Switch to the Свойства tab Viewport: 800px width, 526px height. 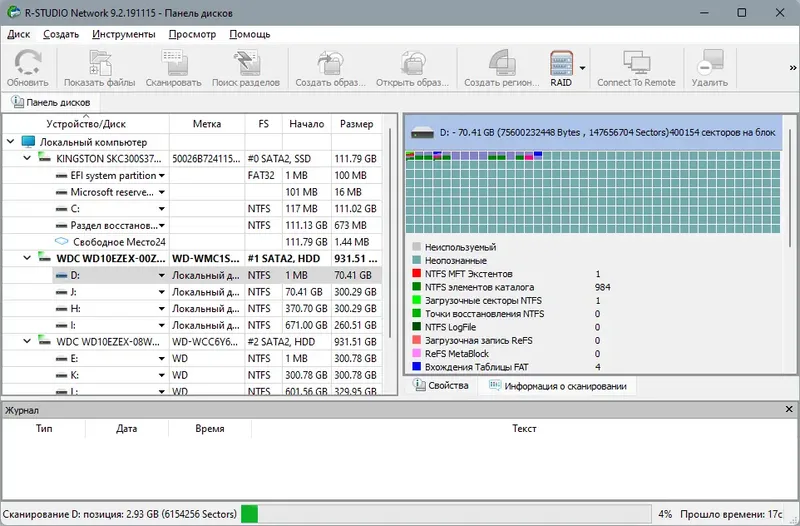441,386
